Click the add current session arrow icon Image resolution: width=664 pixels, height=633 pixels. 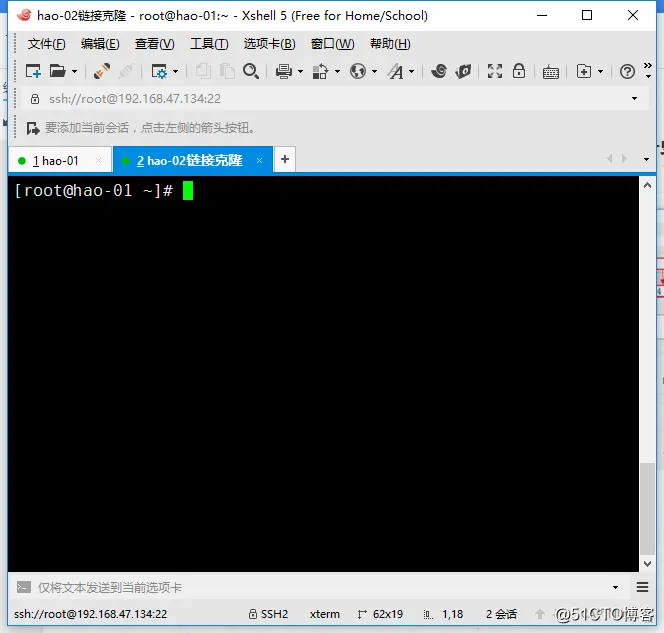[33, 128]
